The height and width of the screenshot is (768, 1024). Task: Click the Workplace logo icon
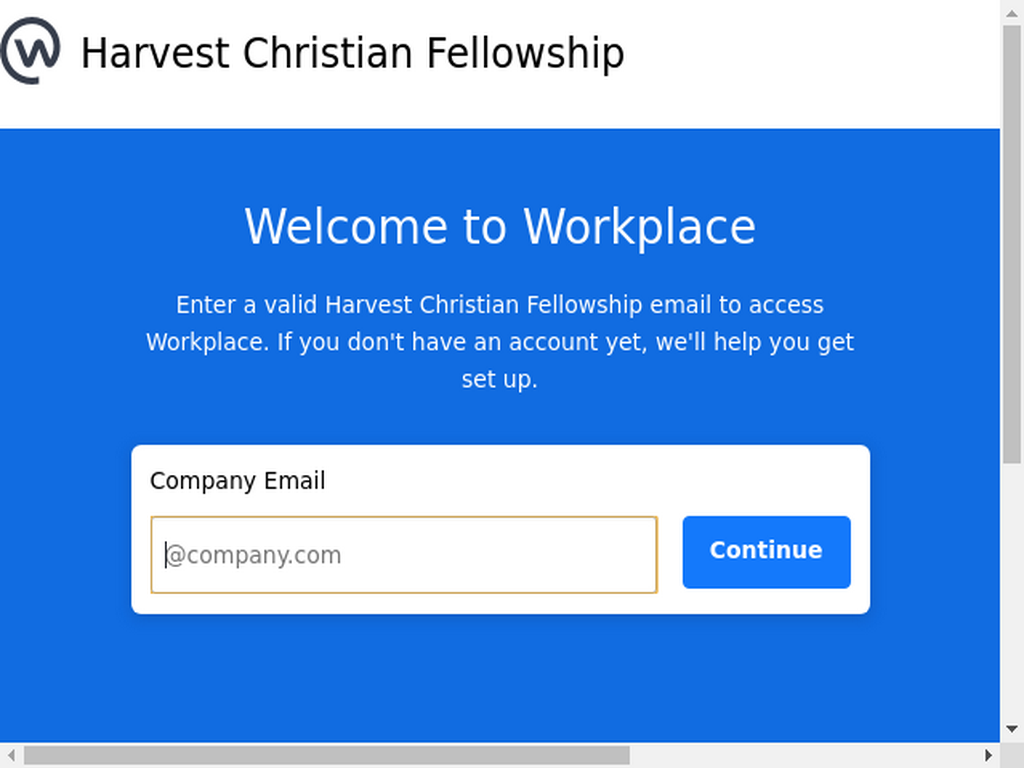pyautogui.click(x=30, y=51)
